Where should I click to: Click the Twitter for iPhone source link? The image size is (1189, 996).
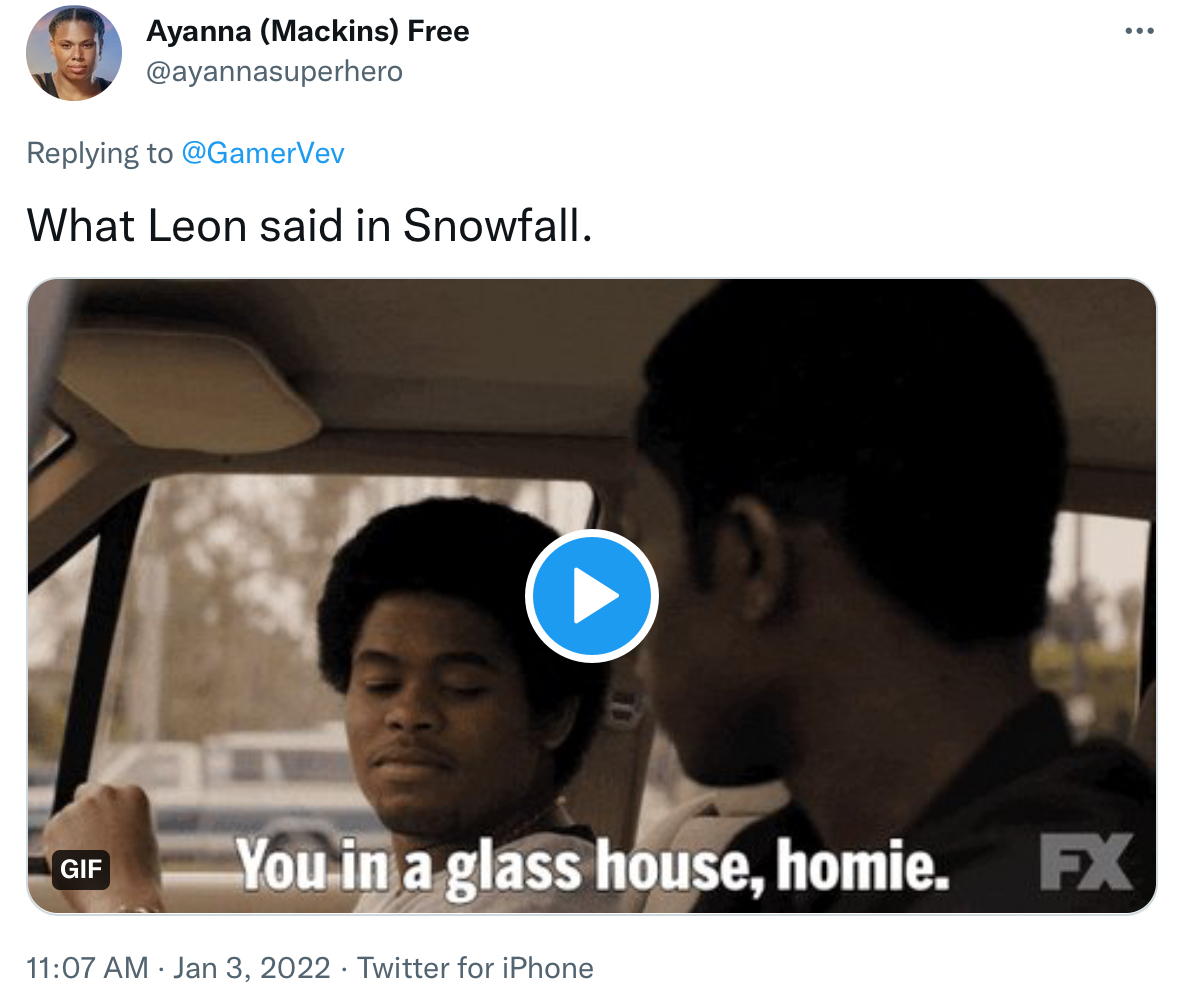(x=475, y=968)
